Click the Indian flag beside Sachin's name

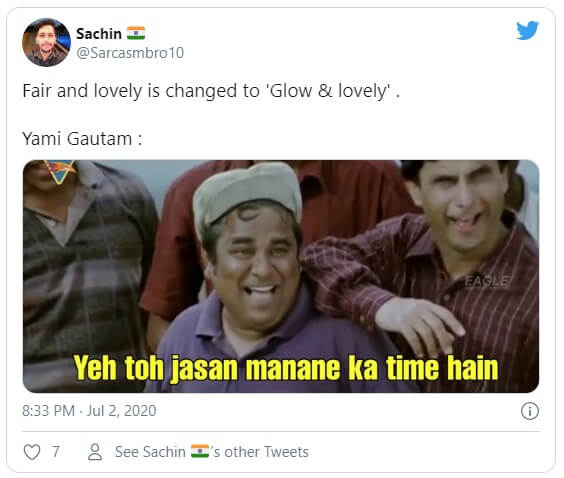[x=136, y=33]
